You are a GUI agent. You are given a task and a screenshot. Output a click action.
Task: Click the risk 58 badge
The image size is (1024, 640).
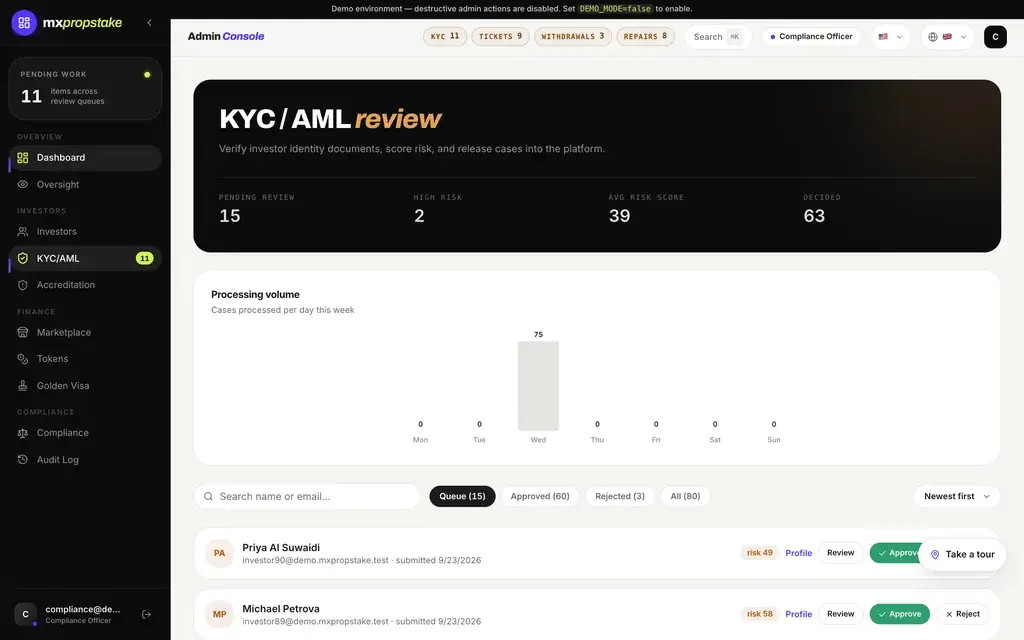(760, 614)
